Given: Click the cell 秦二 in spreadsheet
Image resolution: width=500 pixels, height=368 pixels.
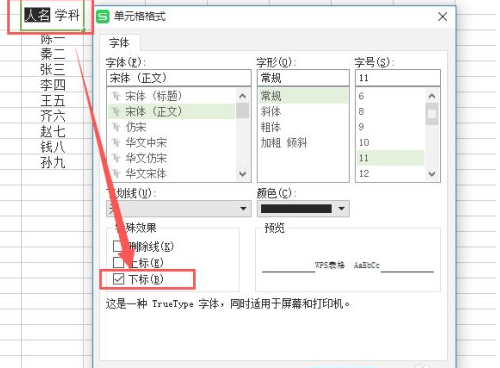Looking at the screenshot, I should coord(53,53).
